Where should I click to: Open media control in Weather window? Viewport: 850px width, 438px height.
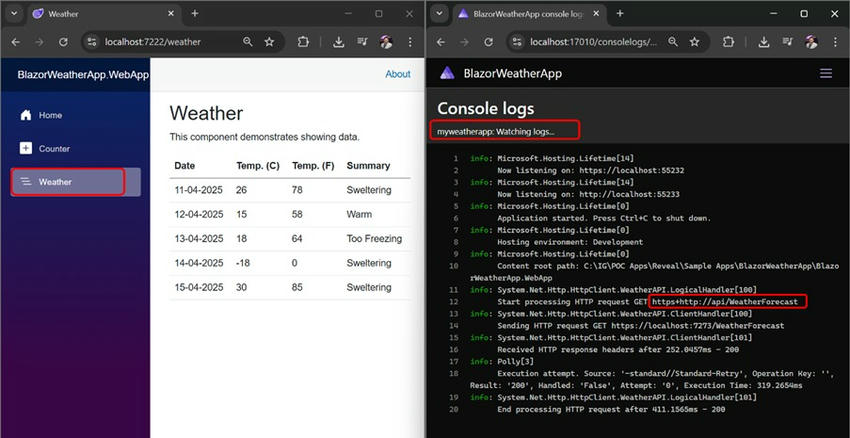[x=362, y=42]
